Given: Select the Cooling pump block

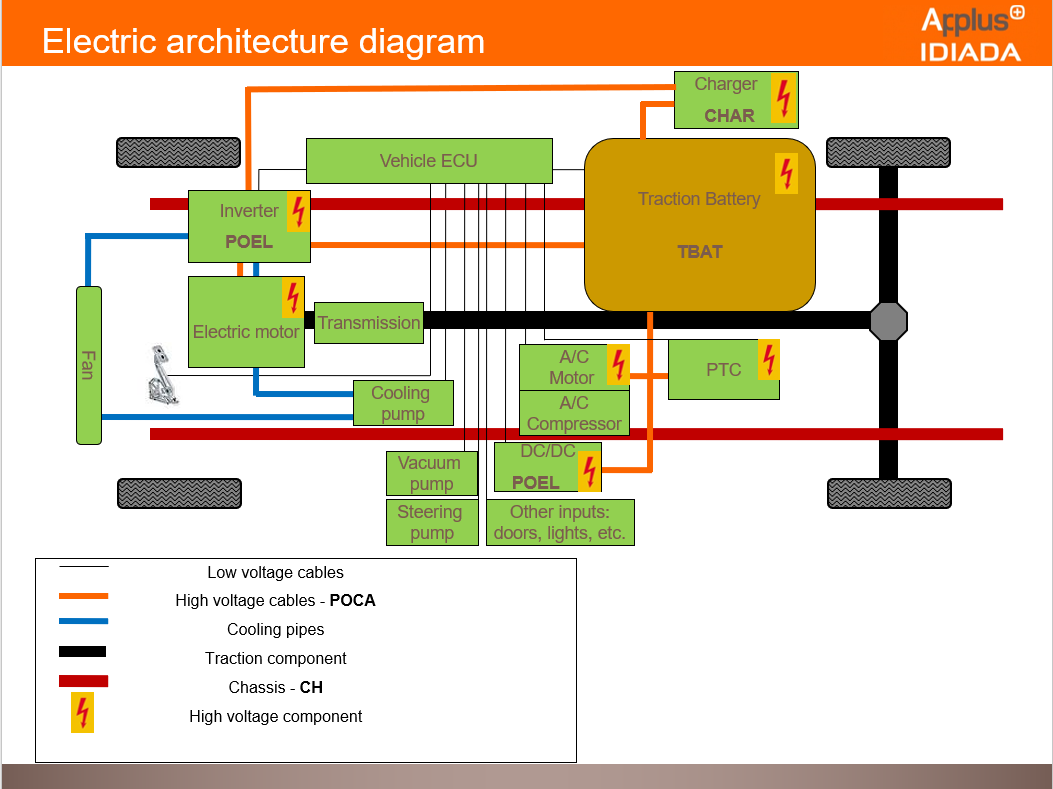Looking at the screenshot, I should coord(403,403).
